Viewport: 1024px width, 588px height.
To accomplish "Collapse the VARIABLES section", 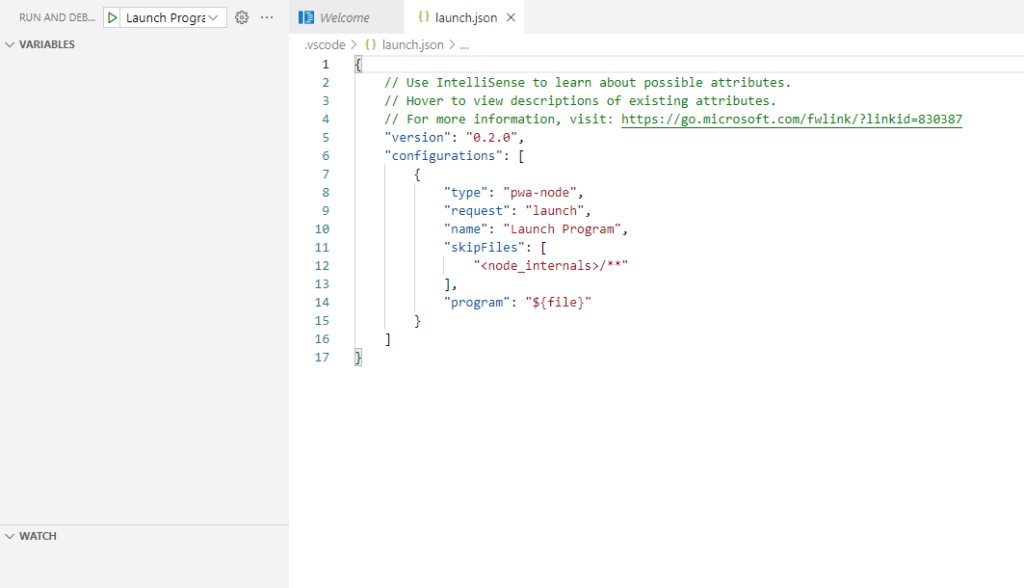I will (10, 45).
